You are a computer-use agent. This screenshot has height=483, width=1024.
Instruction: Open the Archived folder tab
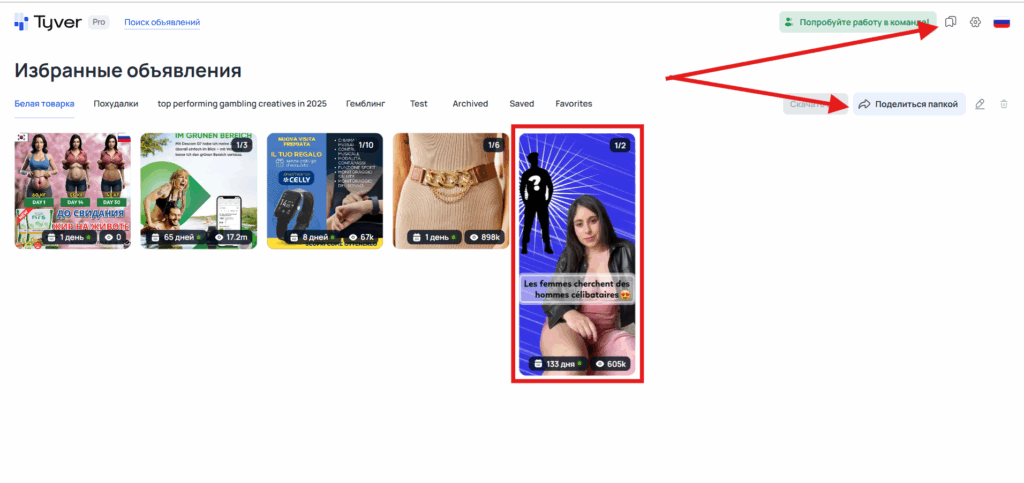pos(470,104)
